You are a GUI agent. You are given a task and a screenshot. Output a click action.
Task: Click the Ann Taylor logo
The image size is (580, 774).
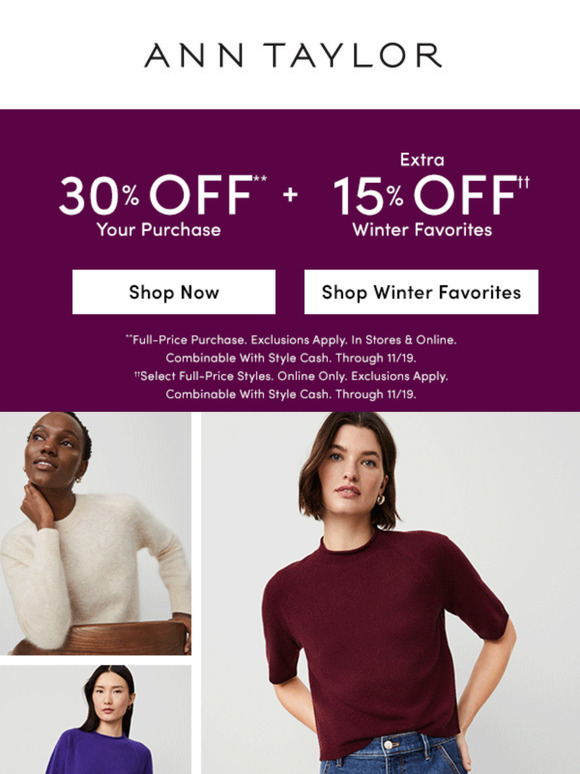(x=293, y=55)
